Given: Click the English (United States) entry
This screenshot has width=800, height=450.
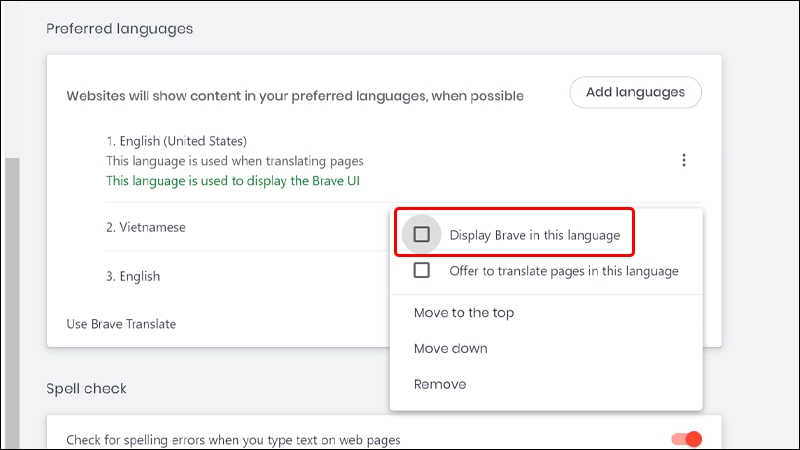Looking at the screenshot, I should (x=176, y=141).
